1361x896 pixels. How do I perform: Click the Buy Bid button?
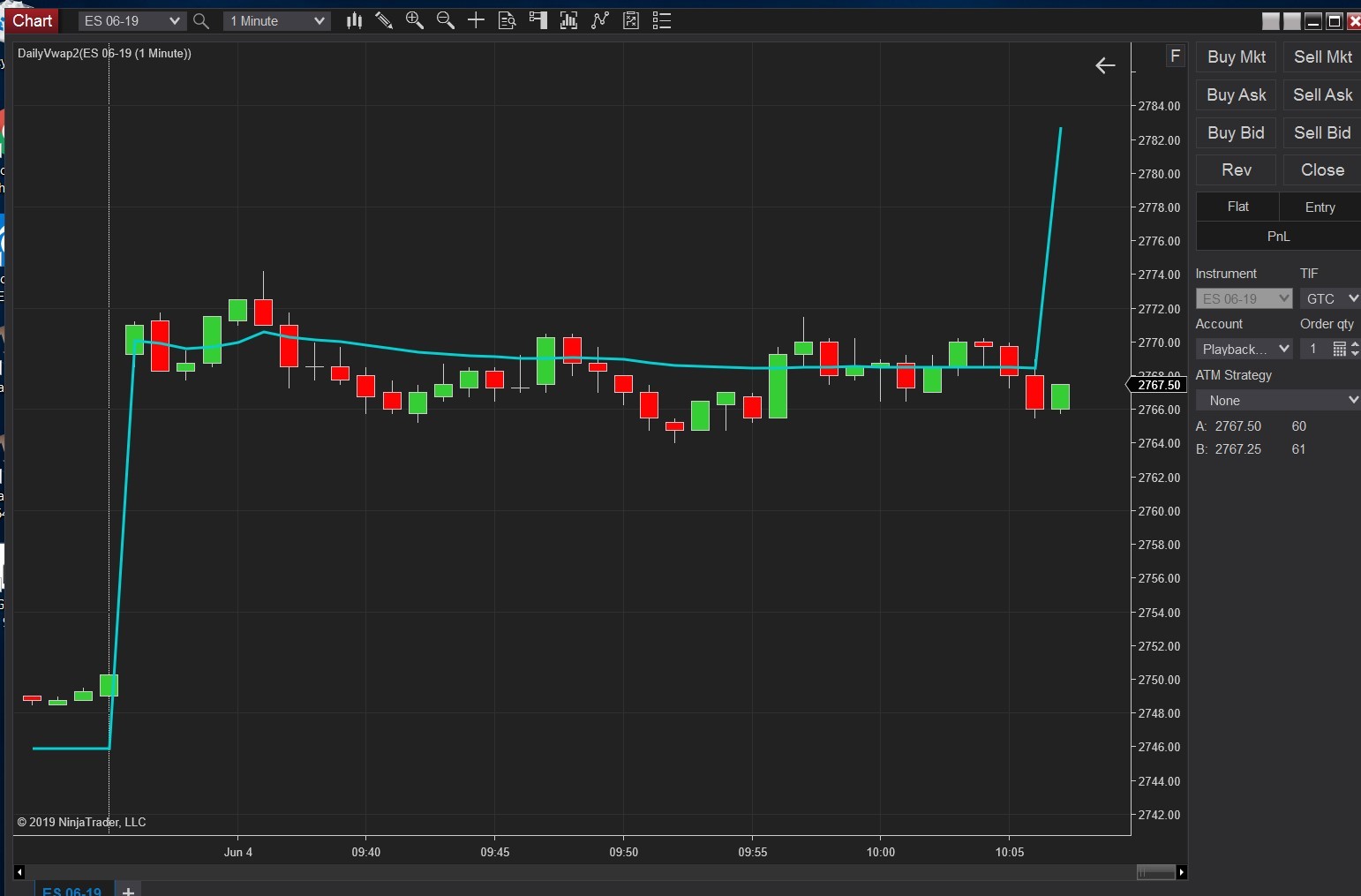tap(1237, 133)
